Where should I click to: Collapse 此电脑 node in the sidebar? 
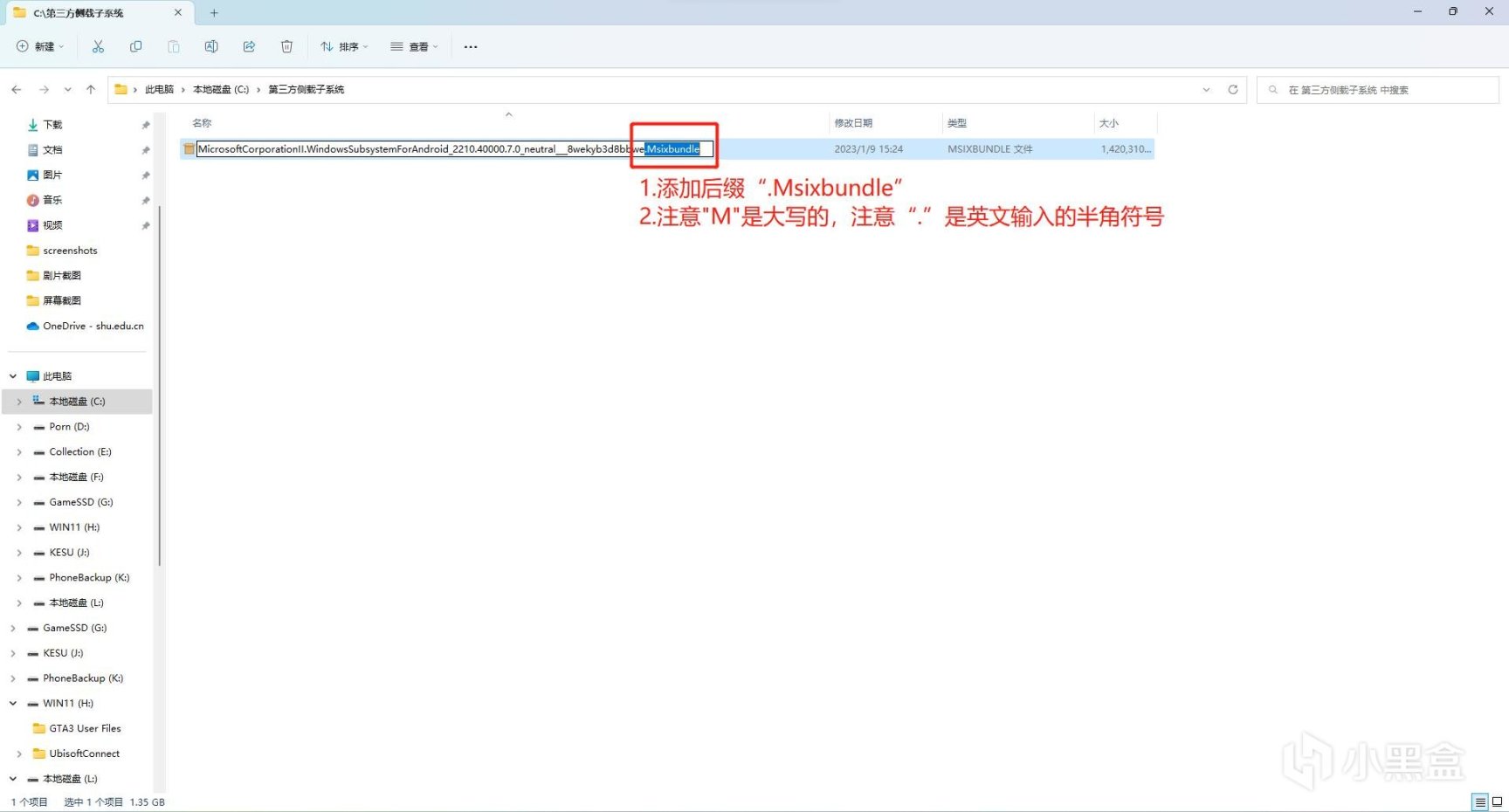(13, 376)
